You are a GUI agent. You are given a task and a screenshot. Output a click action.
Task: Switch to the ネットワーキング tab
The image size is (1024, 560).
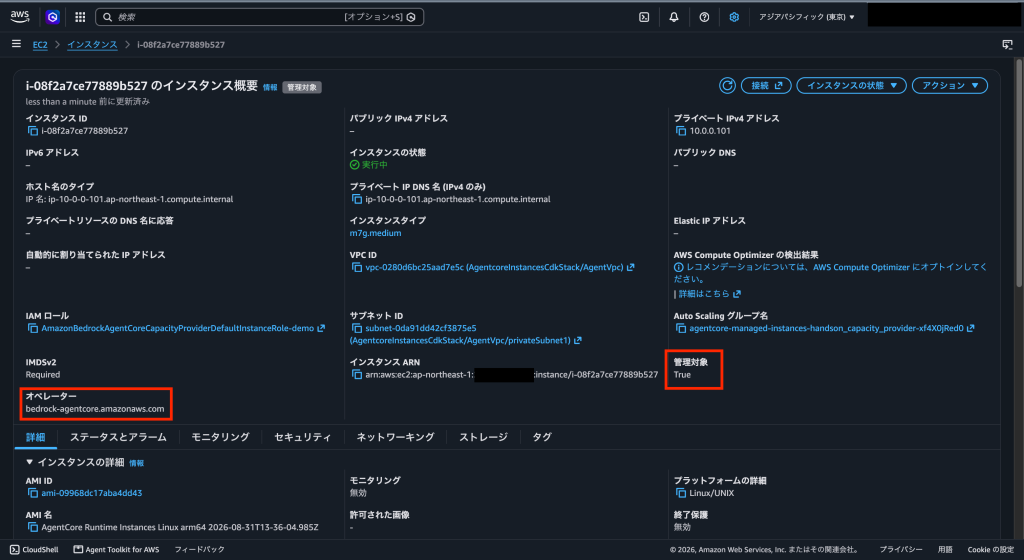[x=395, y=437]
